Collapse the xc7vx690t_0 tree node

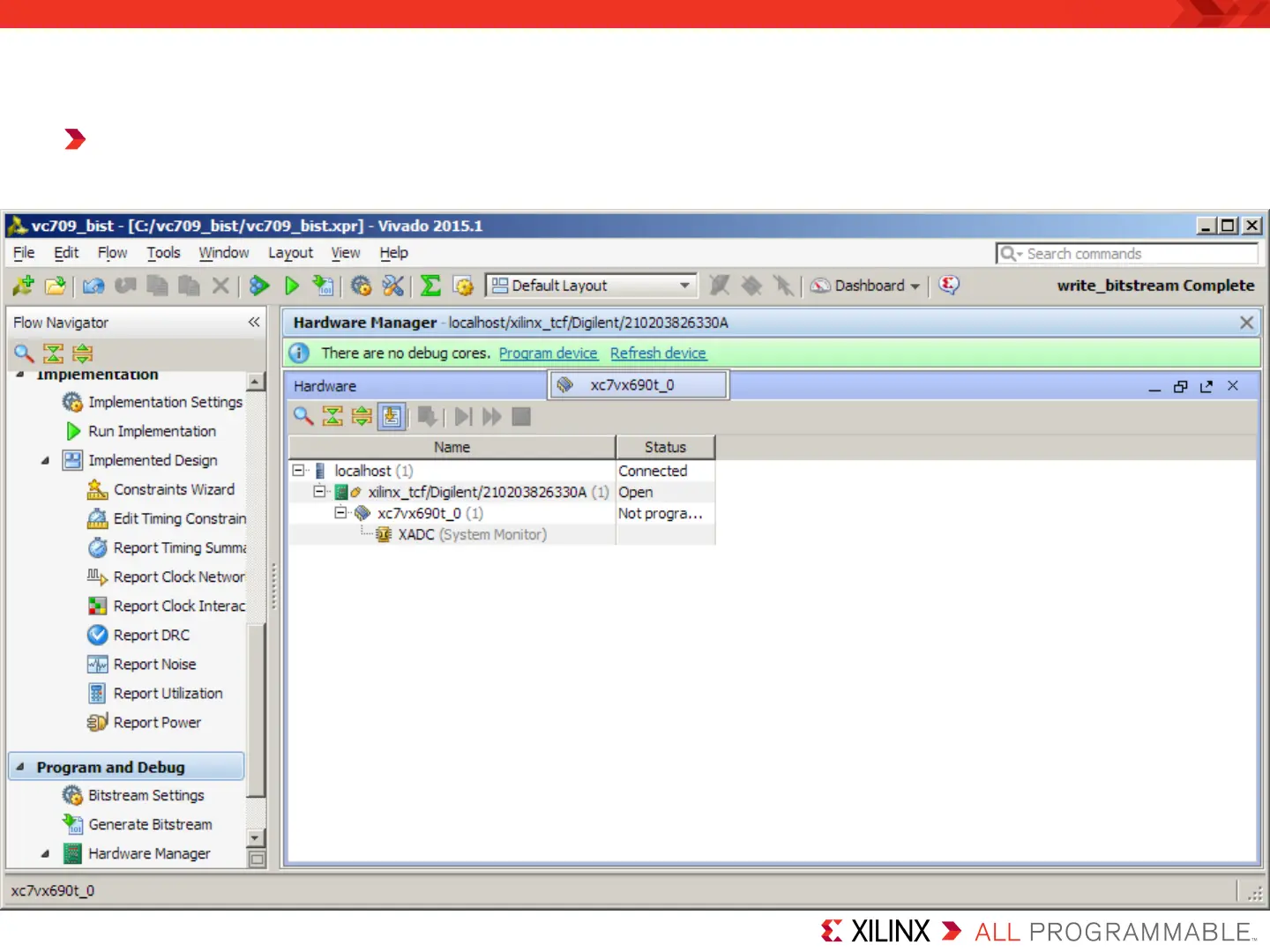click(340, 513)
